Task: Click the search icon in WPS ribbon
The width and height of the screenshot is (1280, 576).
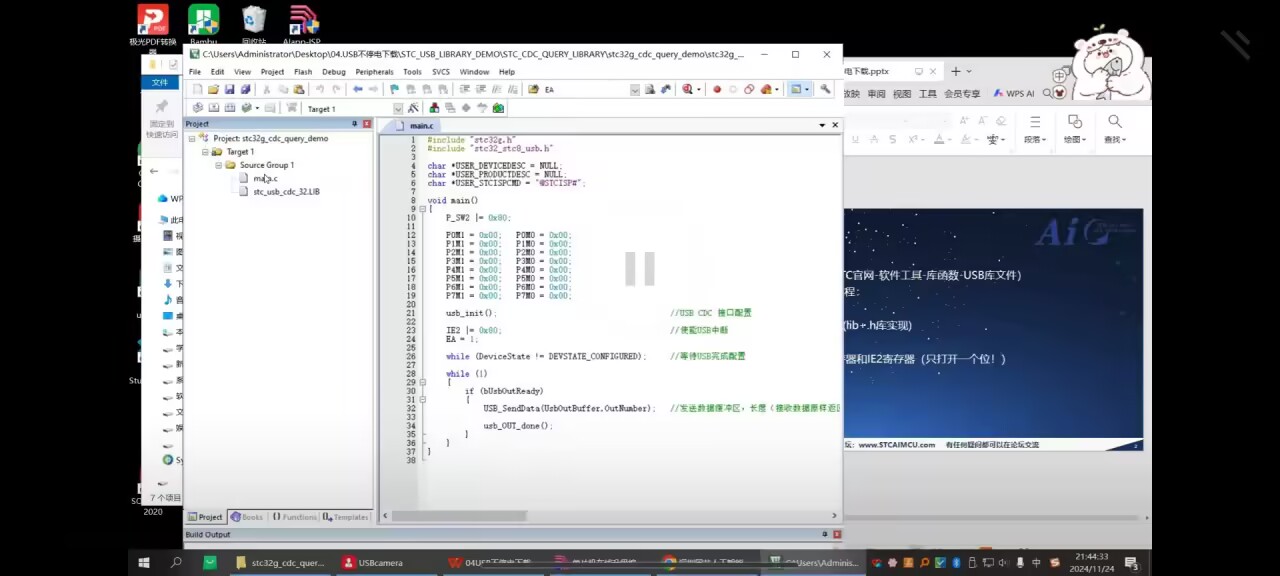Action: 1114,121
